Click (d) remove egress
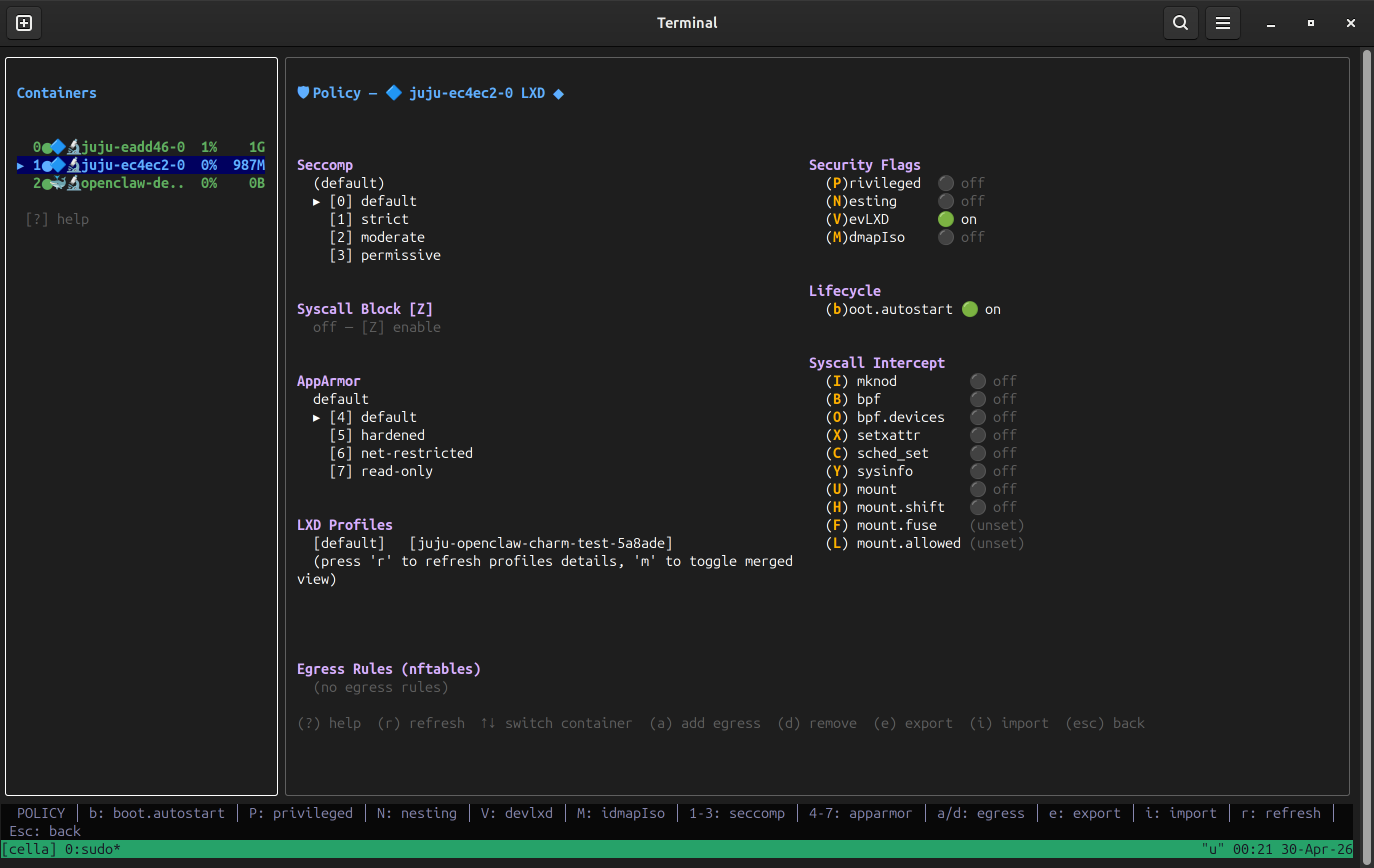 click(817, 723)
